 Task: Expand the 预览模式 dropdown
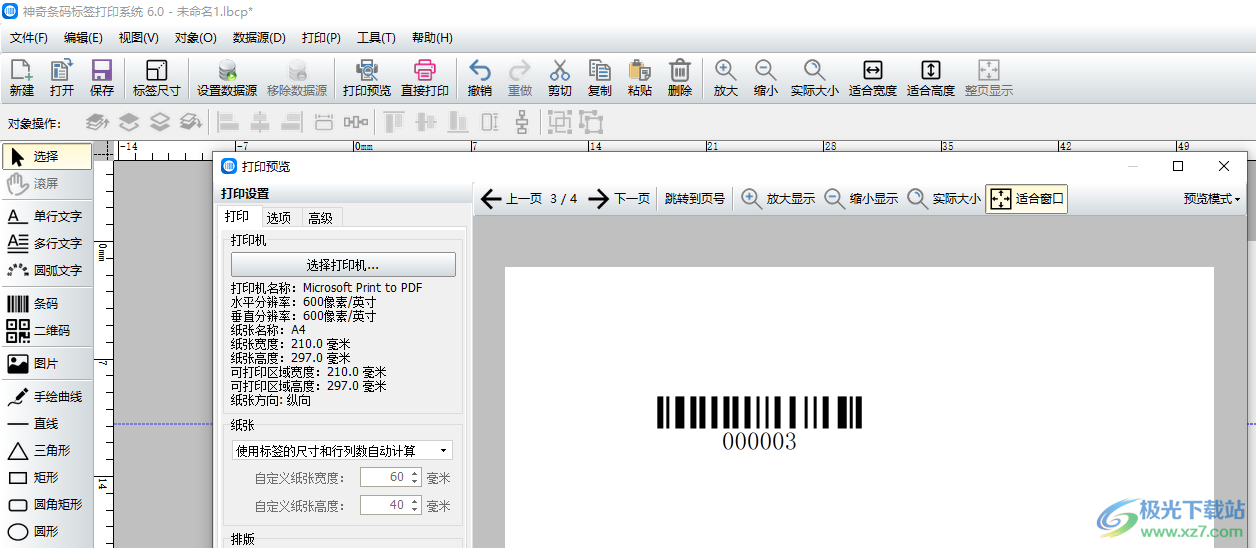click(1212, 199)
